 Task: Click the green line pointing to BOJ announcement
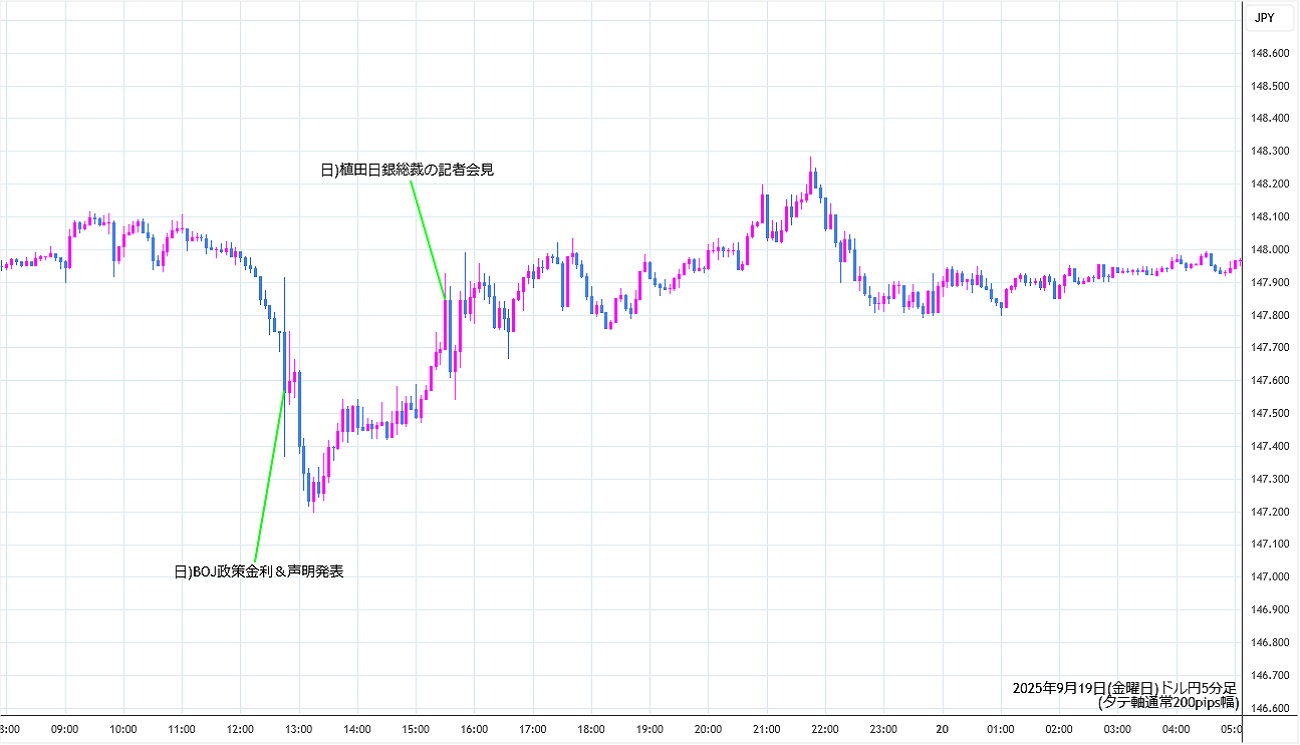(x=270, y=477)
